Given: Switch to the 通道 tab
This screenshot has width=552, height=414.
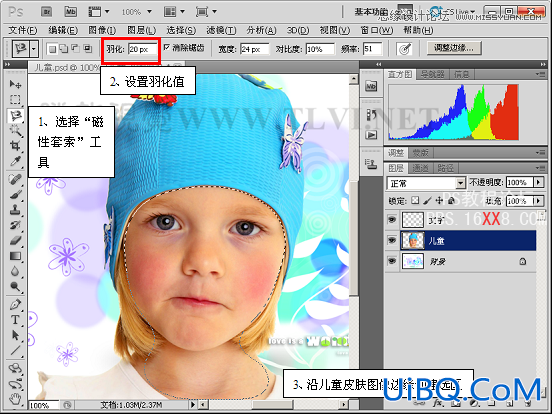Looking at the screenshot, I should point(420,168).
